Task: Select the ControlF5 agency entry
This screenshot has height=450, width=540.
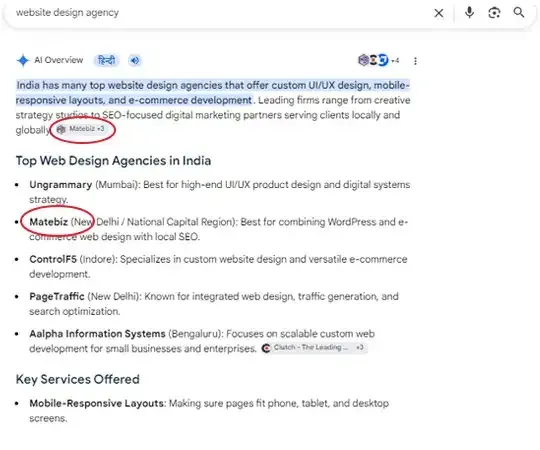Action: 53,259
